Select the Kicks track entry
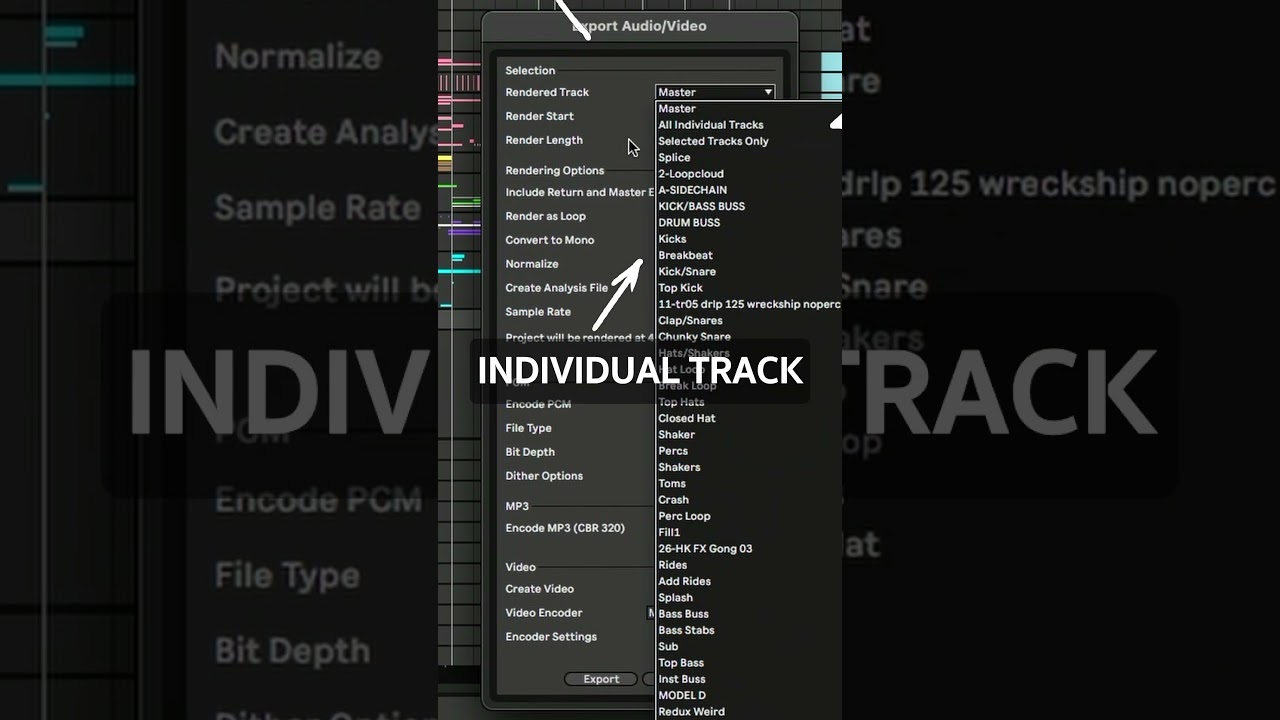 (672, 239)
